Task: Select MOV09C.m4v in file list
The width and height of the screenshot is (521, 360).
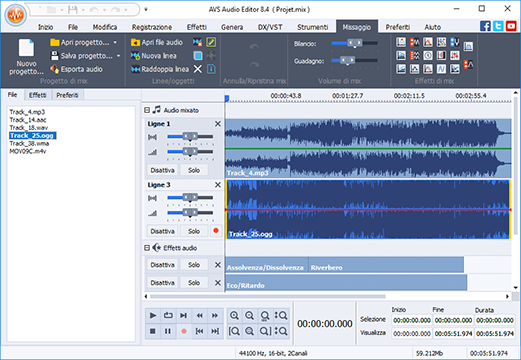Action: coord(28,151)
